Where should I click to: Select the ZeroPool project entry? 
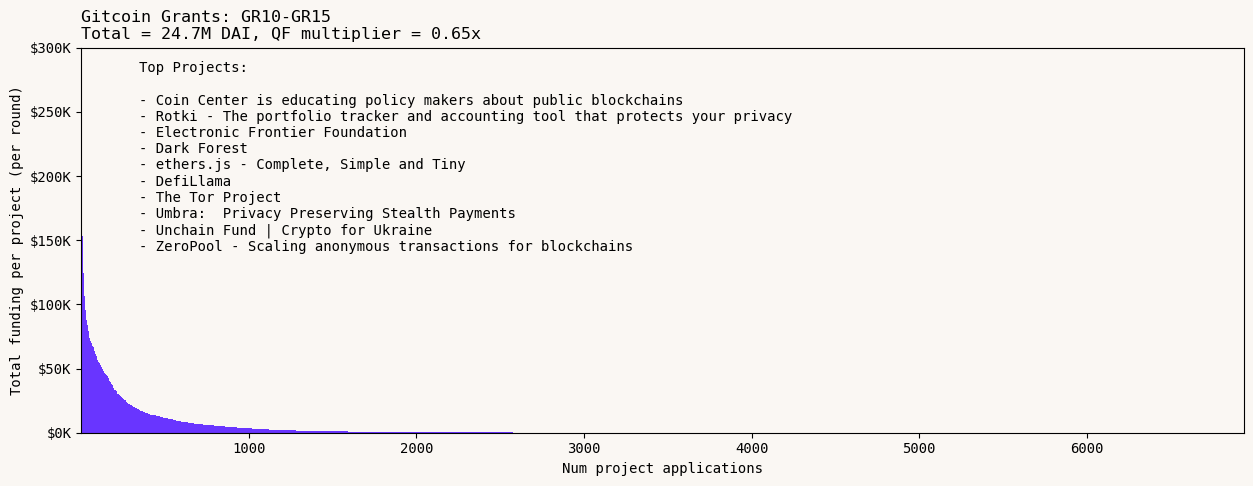[x=386, y=247]
